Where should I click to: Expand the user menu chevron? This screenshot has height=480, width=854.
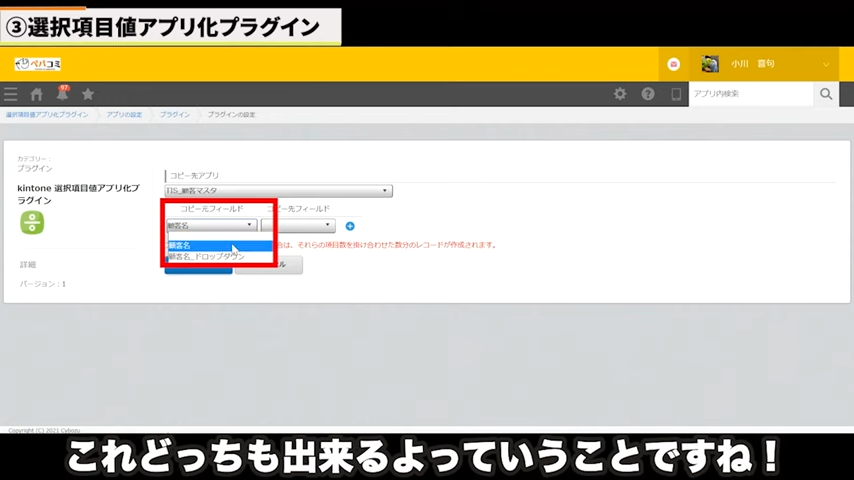[826, 64]
